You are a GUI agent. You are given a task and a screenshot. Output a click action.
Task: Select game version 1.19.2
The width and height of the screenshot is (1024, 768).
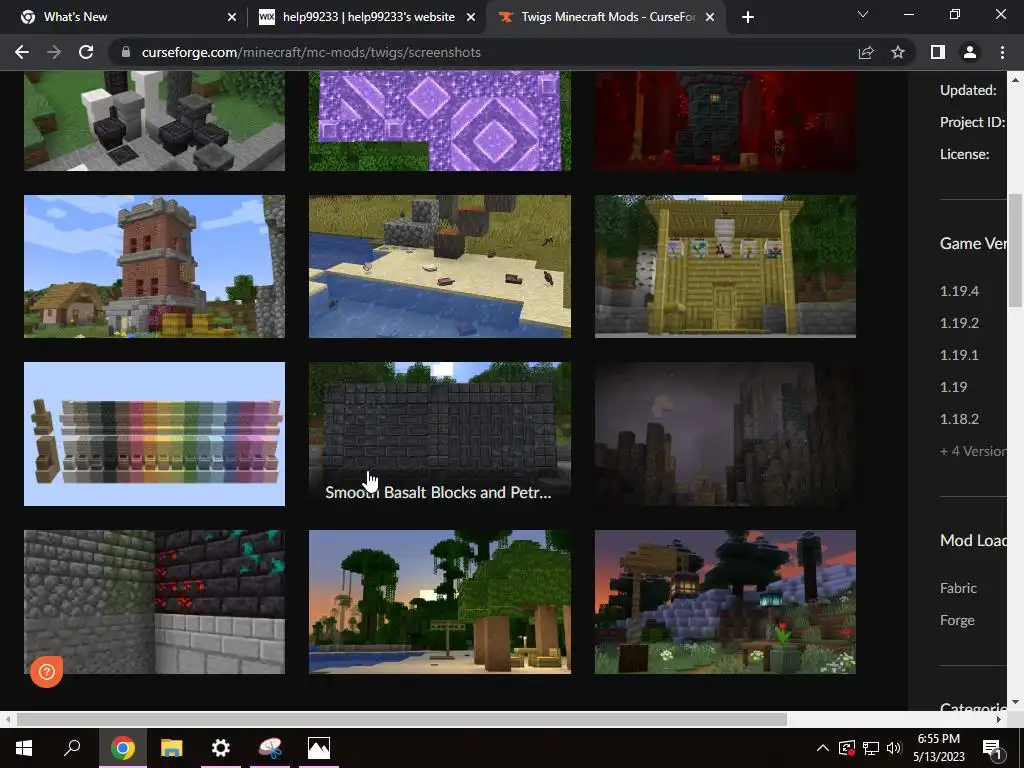[959, 323]
